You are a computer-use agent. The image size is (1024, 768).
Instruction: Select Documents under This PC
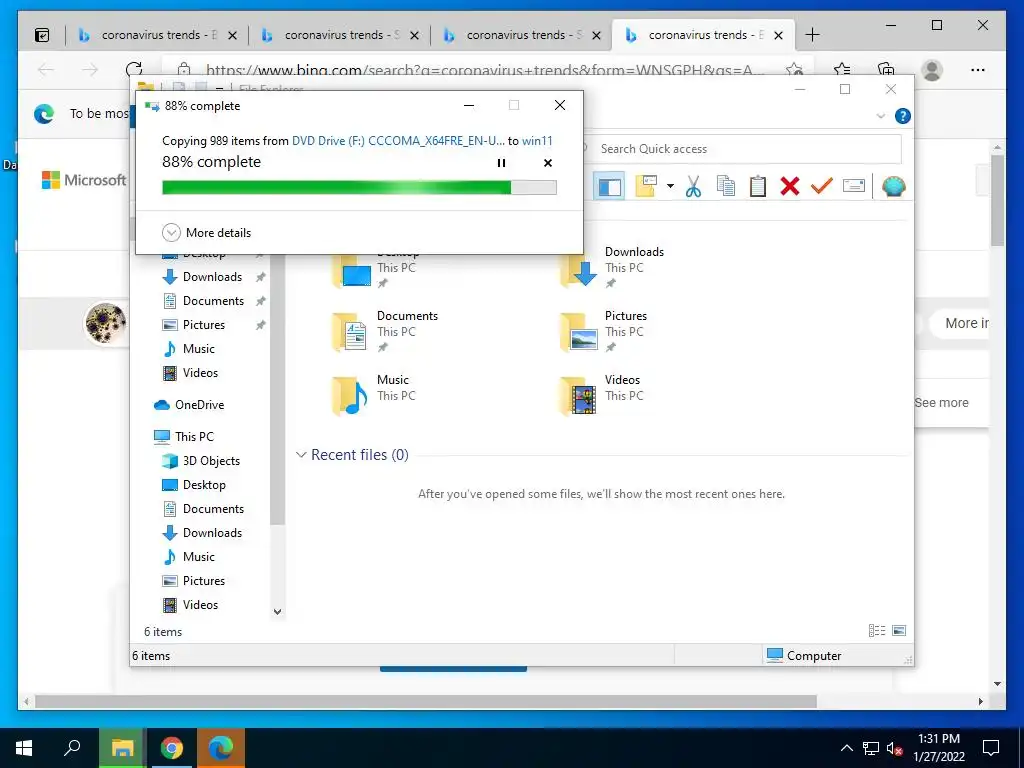click(213, 509)
